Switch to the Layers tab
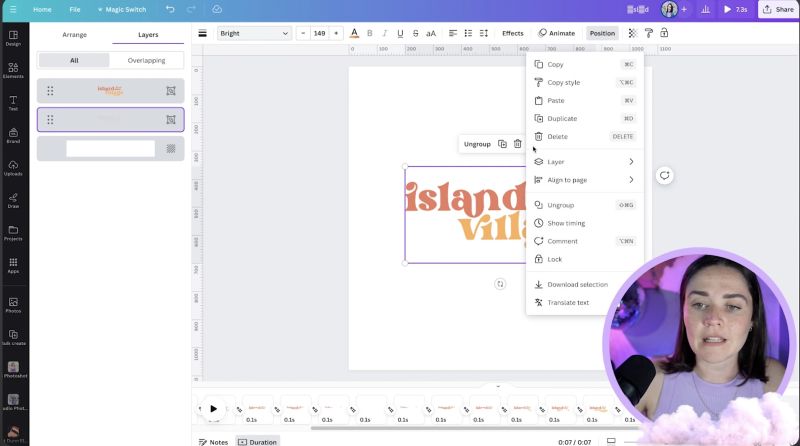 click(x=148, y=35)
